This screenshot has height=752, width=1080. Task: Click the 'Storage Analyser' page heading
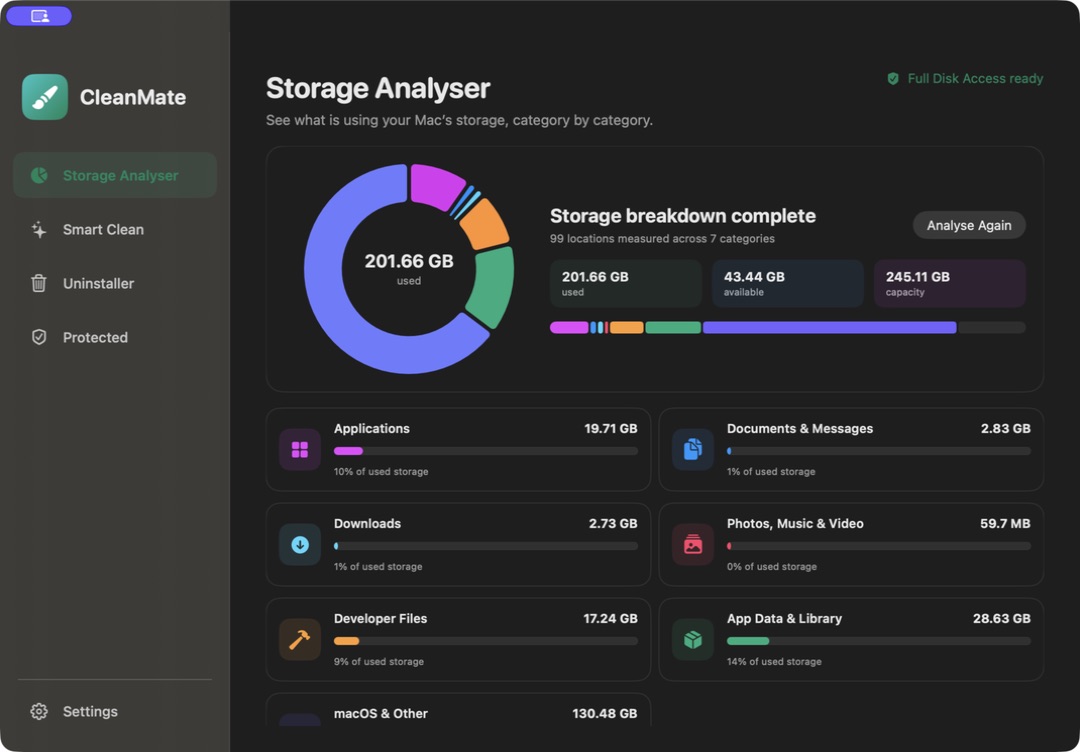pyautogui.click(x=378, y=89)
